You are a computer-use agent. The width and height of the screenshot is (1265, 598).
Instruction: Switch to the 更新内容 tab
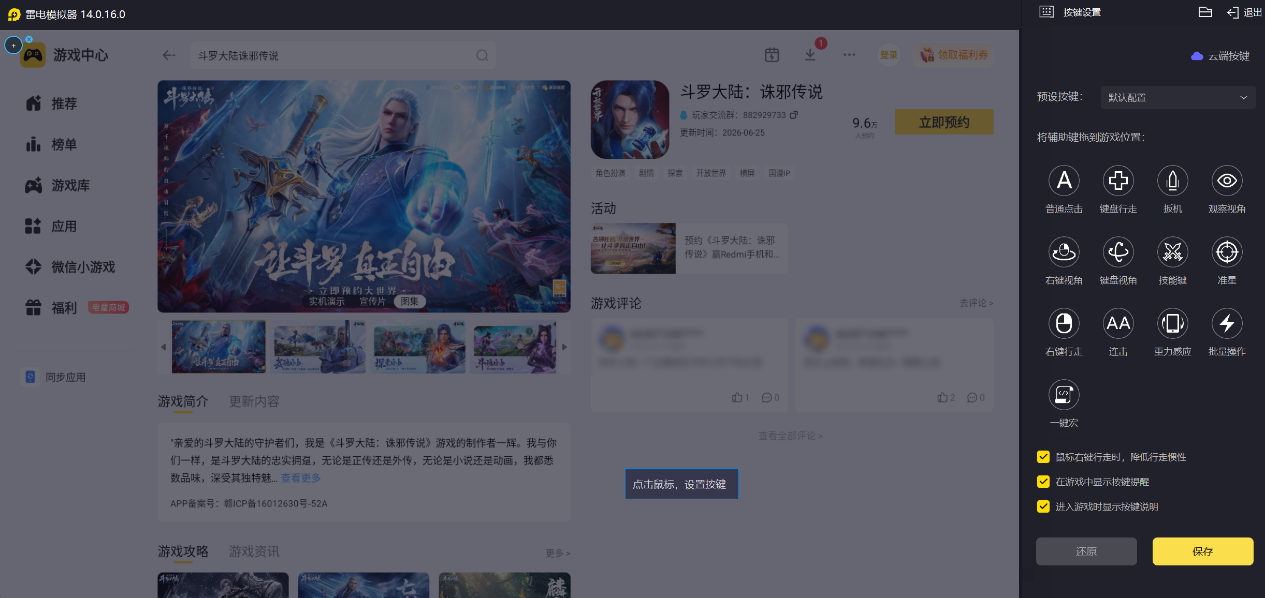click(x=254, y=401)
